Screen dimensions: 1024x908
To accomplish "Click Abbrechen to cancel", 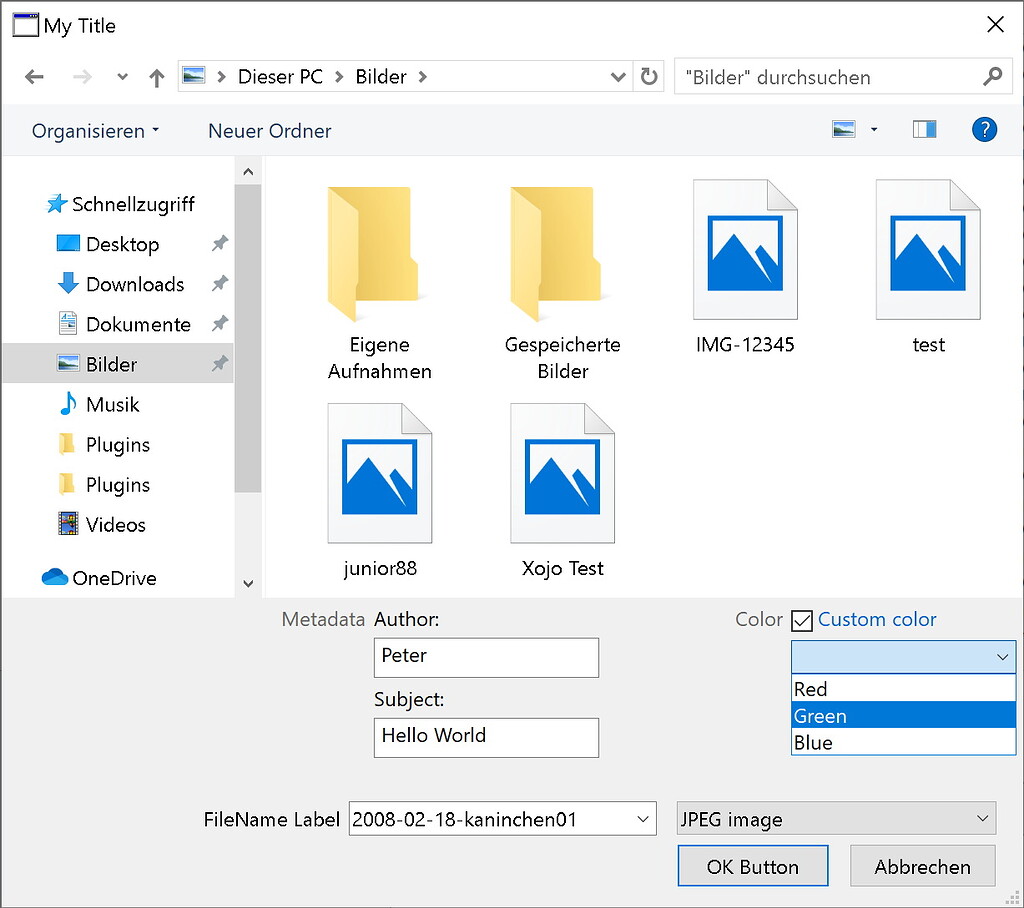I will pyautogui.click(x=922, y=866).
